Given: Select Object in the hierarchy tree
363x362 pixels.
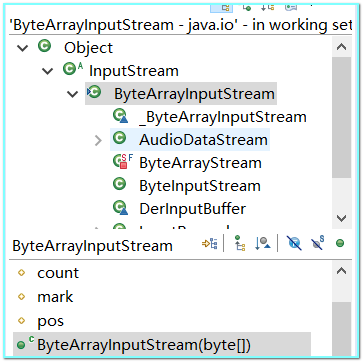Looking at the screenshot, I should 89,48.
